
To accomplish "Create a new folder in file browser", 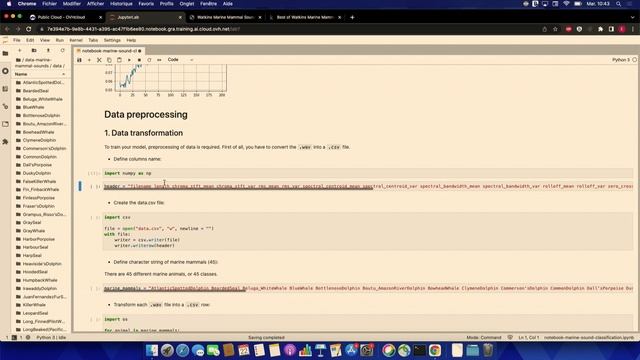I will 34,50.
